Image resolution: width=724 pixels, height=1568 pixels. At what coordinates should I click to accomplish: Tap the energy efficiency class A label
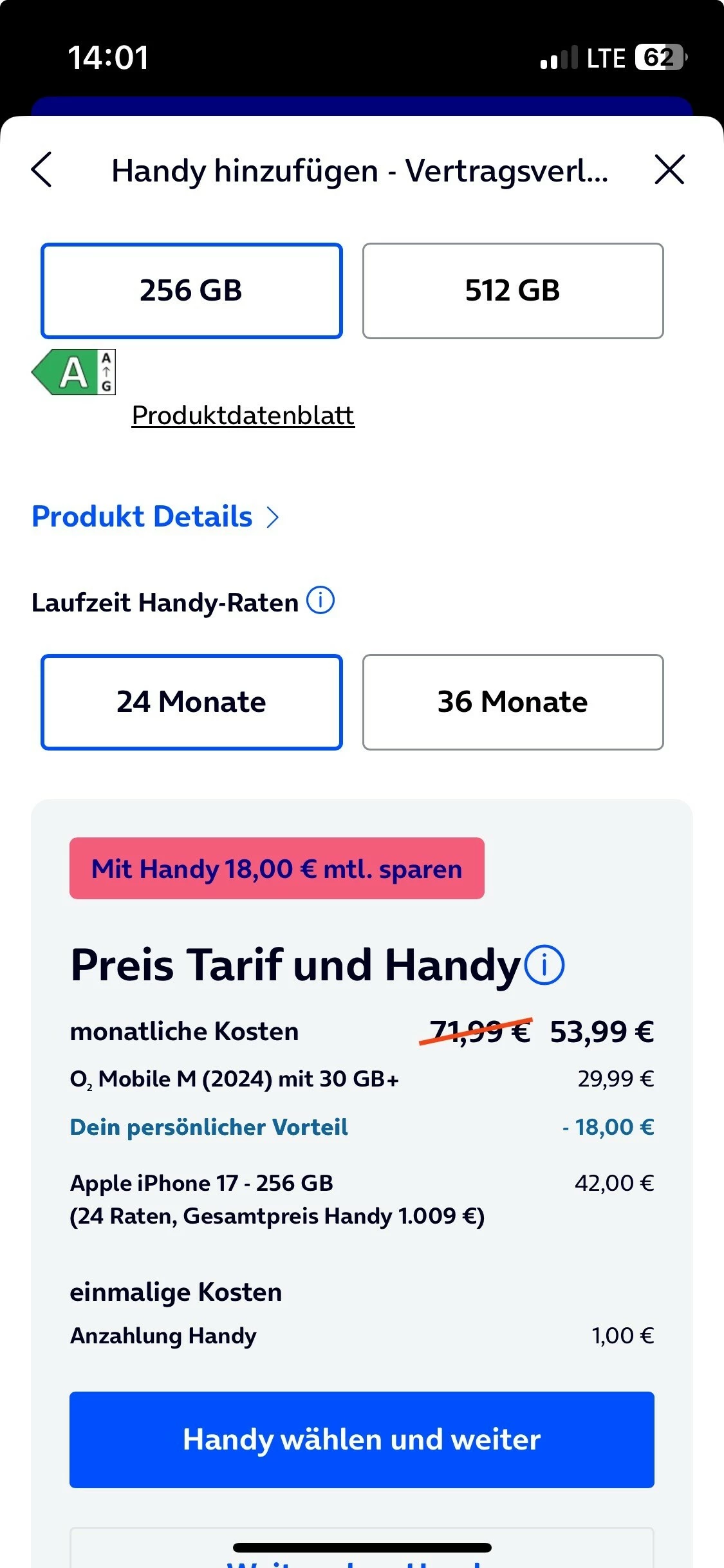[73, 372]
